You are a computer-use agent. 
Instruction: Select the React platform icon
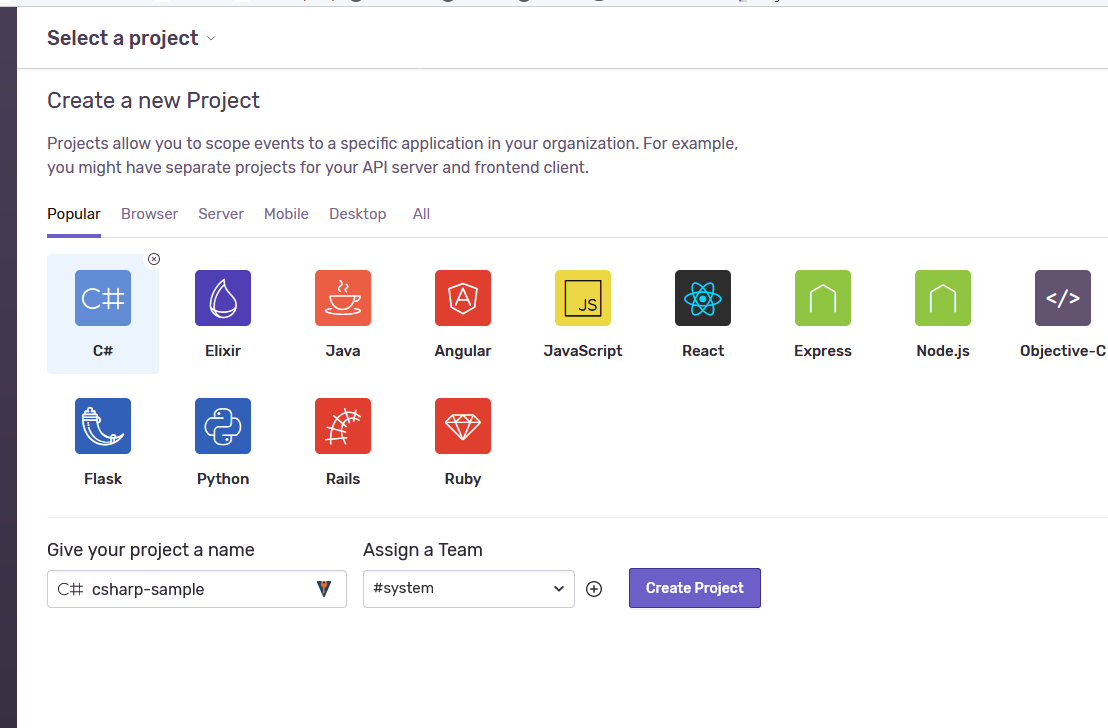pyautogui.click(x=703, y=298)
